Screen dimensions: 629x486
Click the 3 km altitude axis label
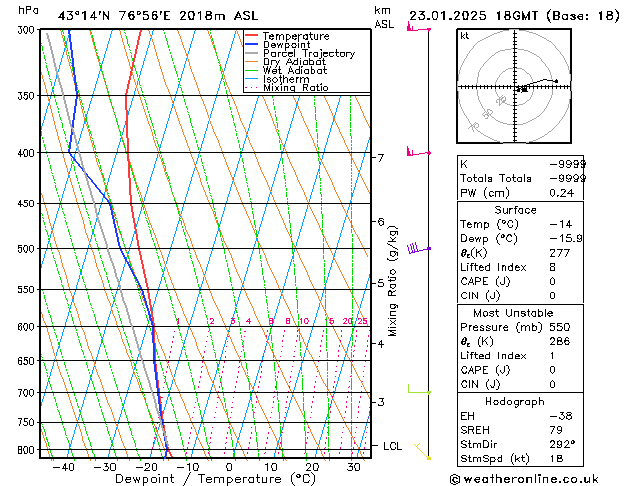click(x=381, y=402)
